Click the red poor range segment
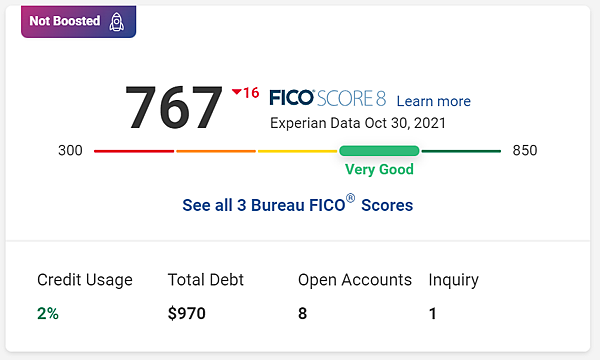The height and width of the screenshot is (360, 600). [134, 151]
